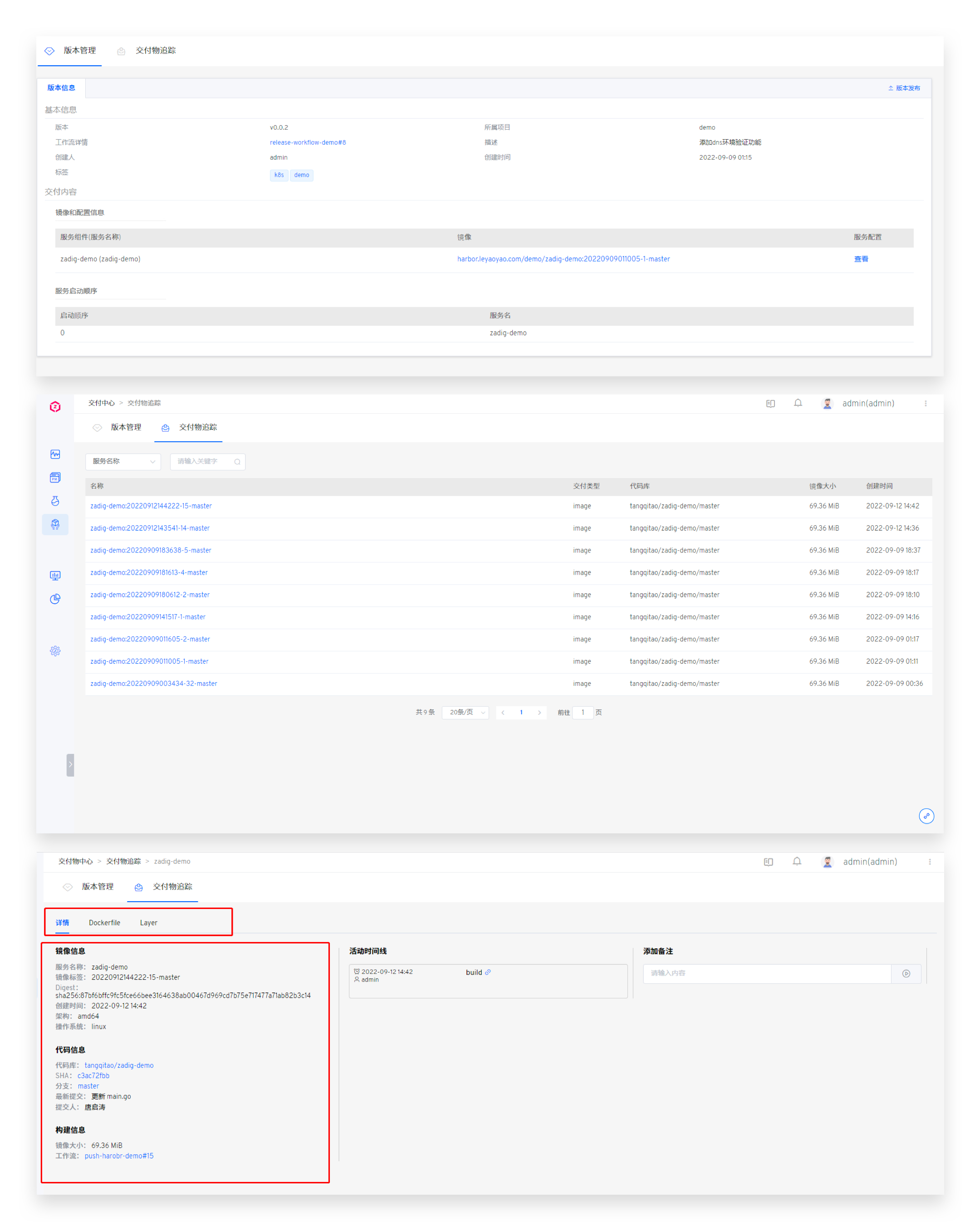Expand the collapsed sidebar using the arrow handle
Screen dimensions: 980x1231
70,765
